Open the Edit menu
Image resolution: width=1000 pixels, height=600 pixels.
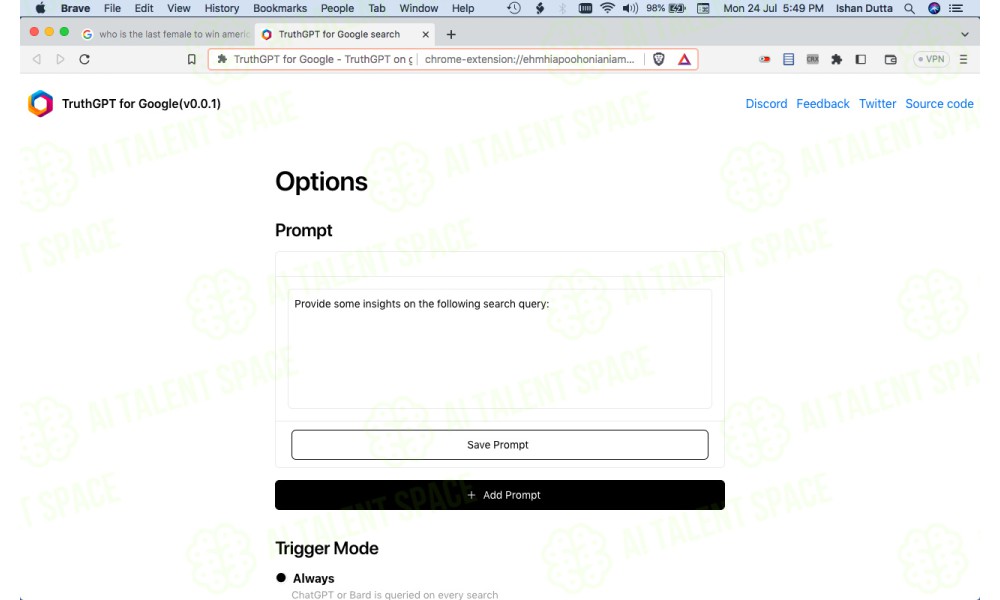(143, 8)
